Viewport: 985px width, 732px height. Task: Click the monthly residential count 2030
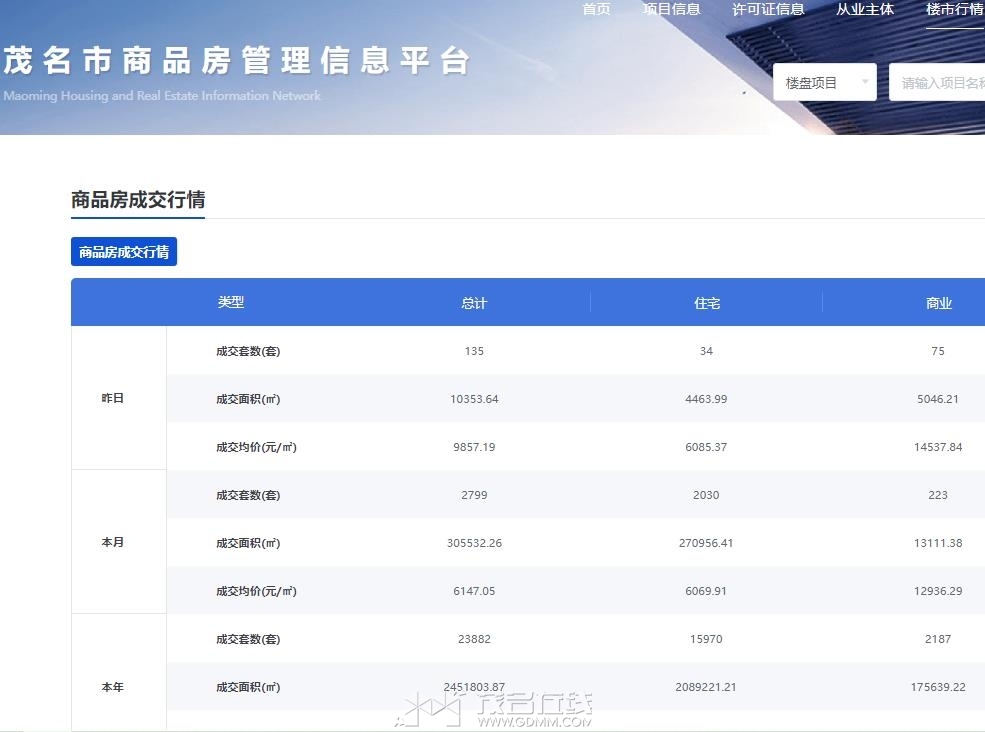click(x=706, y=495)
